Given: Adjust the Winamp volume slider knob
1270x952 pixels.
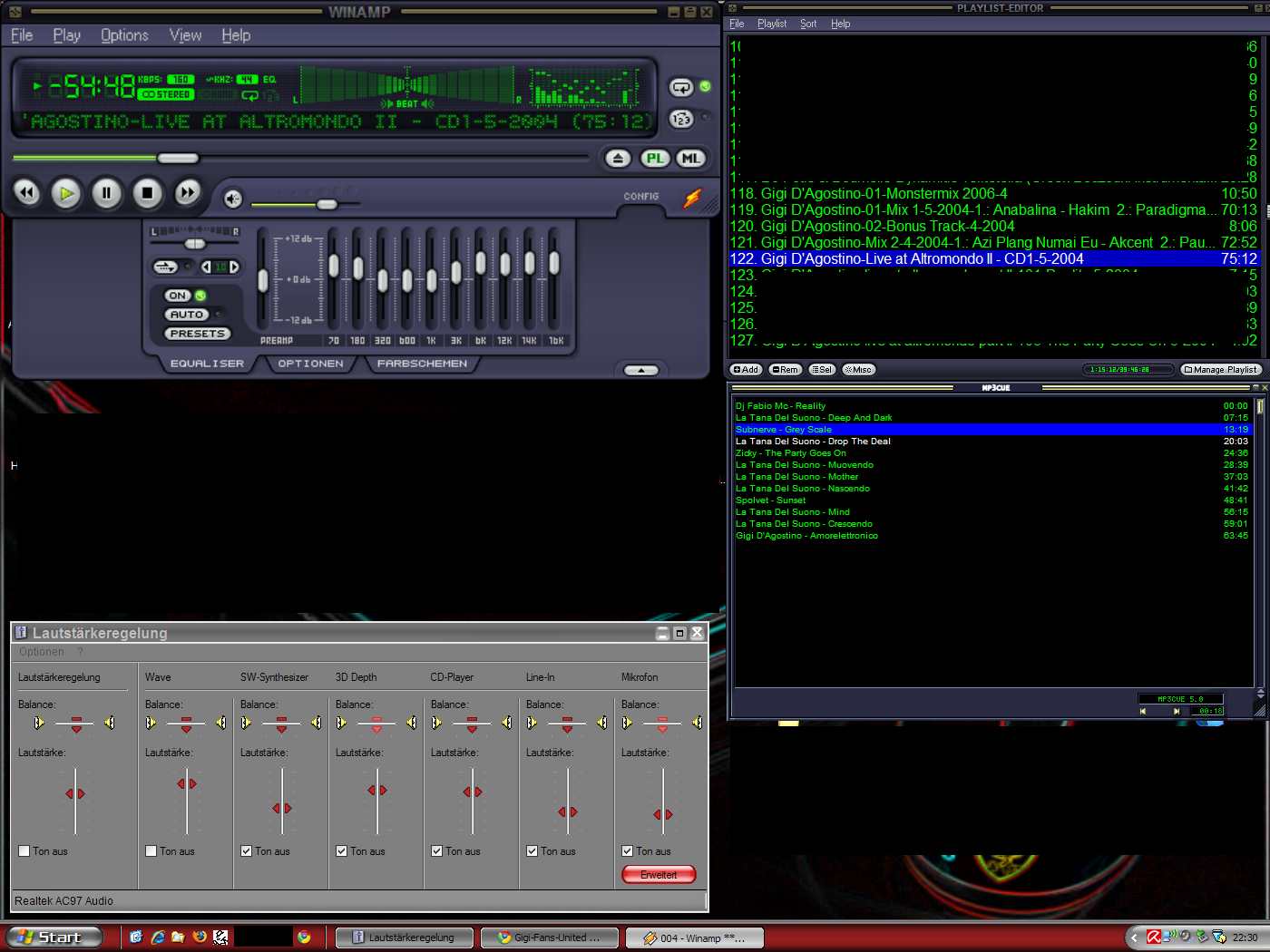Looking at the screenshot, I should (327, 204).
